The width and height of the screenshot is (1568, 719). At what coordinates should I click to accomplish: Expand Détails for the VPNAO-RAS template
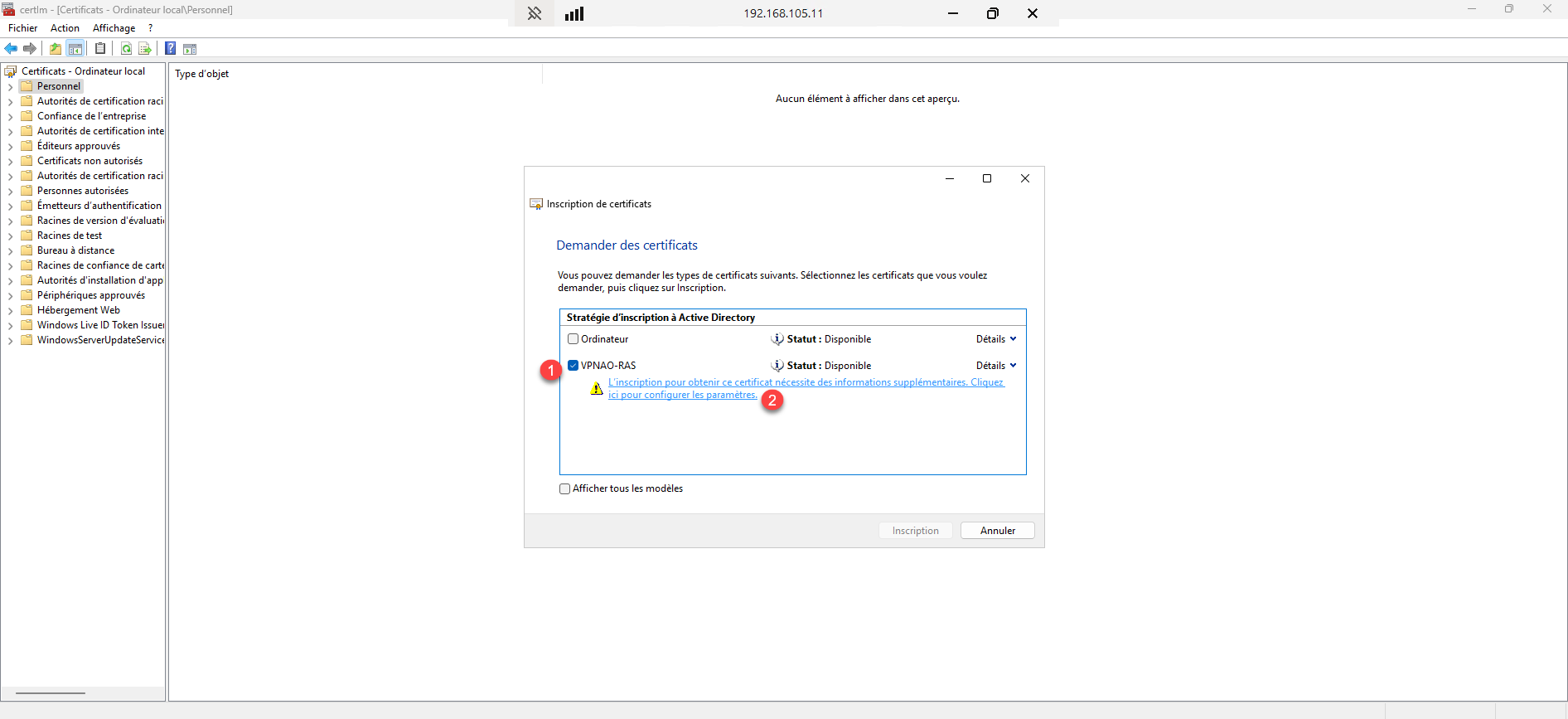(995, 366)
